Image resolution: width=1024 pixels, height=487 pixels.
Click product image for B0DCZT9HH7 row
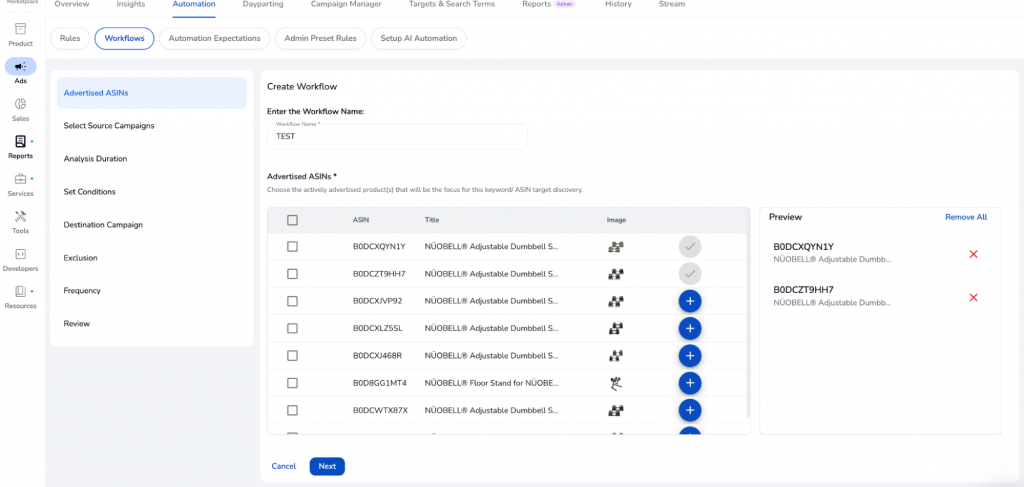(x=616, y=274)
